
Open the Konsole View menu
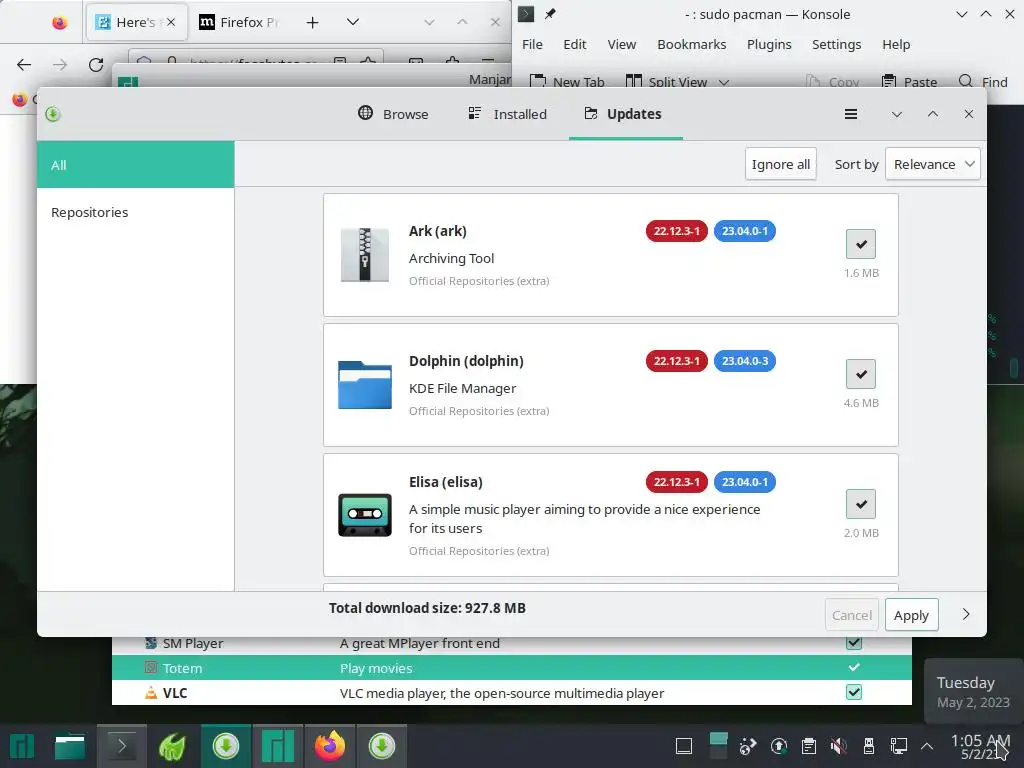coord(622,44)
